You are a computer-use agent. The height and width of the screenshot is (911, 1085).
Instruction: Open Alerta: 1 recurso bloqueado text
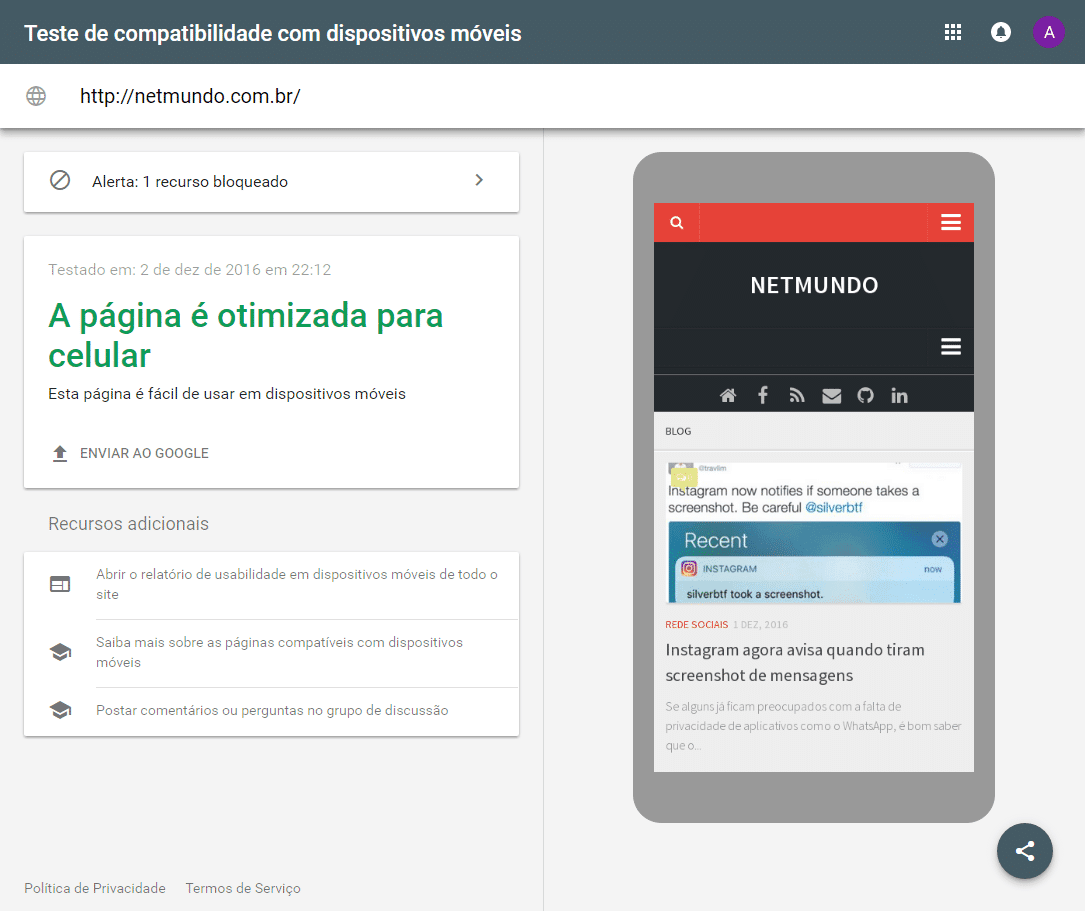(x=190, y=182)
